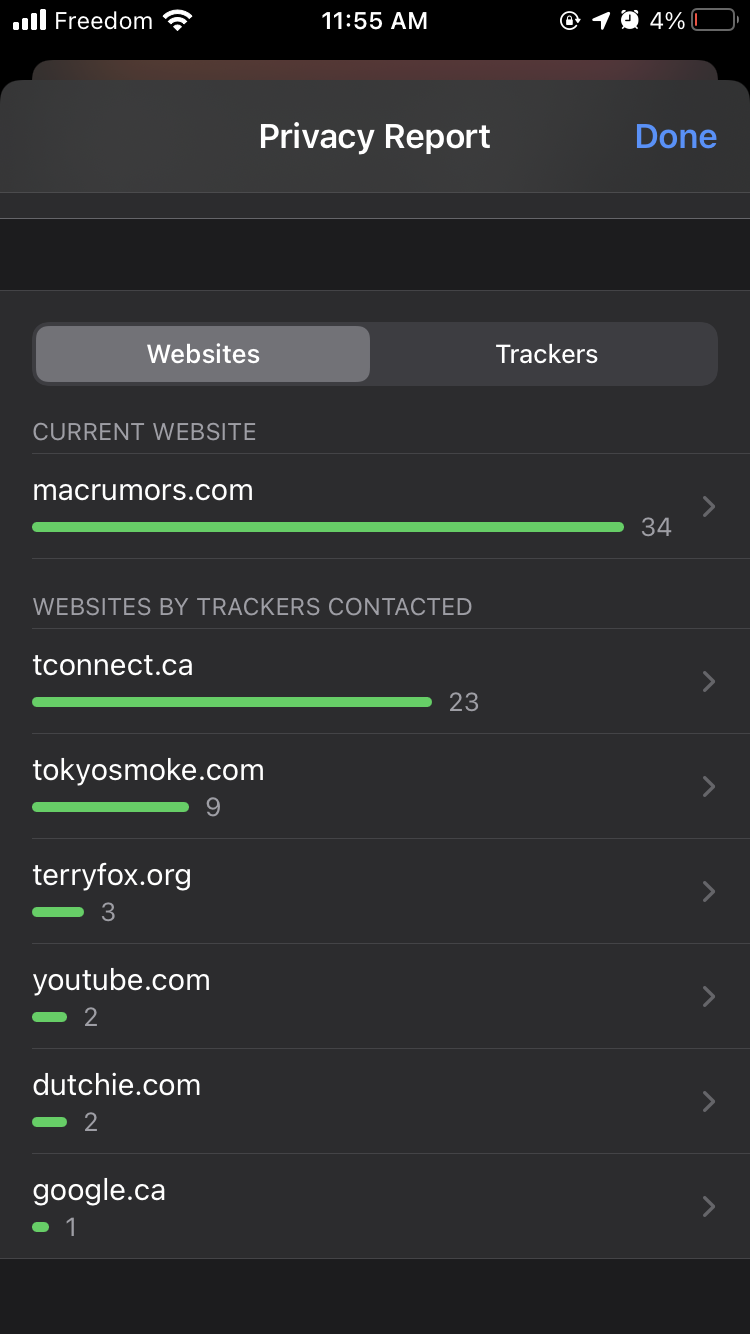Tap the 11:55 AM clock
750x1334 pixels.
375,21
